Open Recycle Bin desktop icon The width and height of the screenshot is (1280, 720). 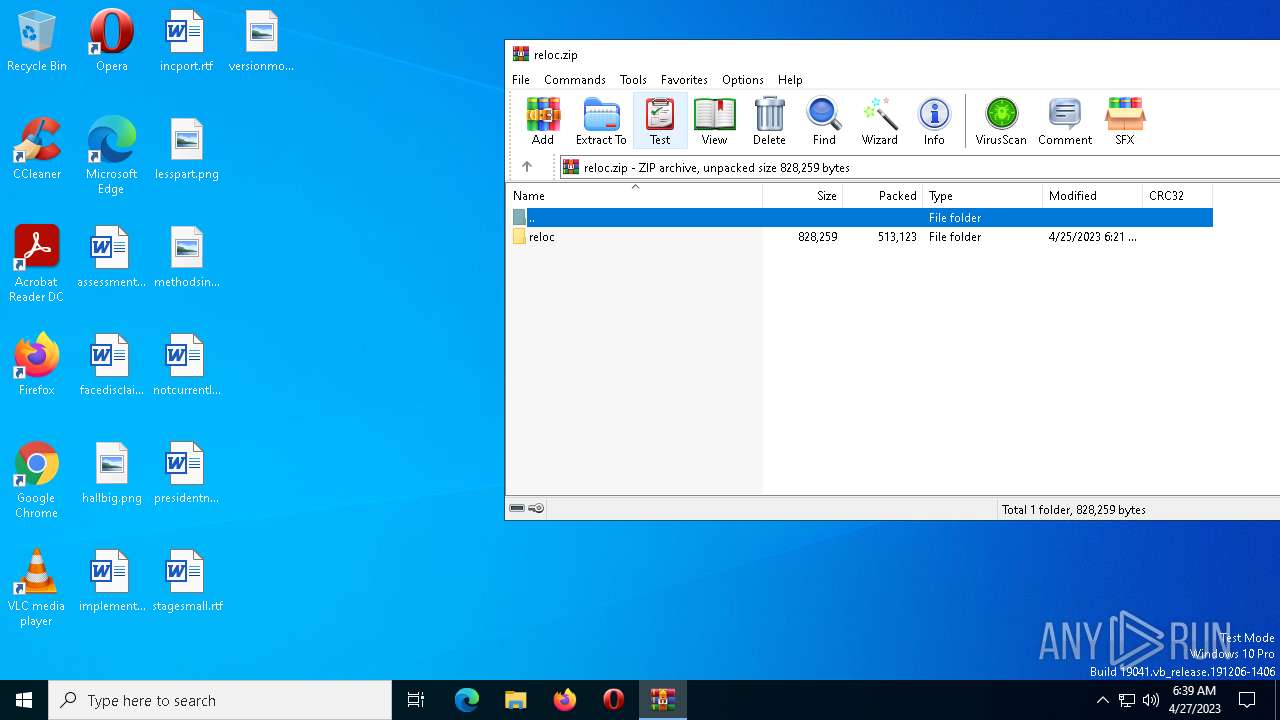[x=37, y=42]
